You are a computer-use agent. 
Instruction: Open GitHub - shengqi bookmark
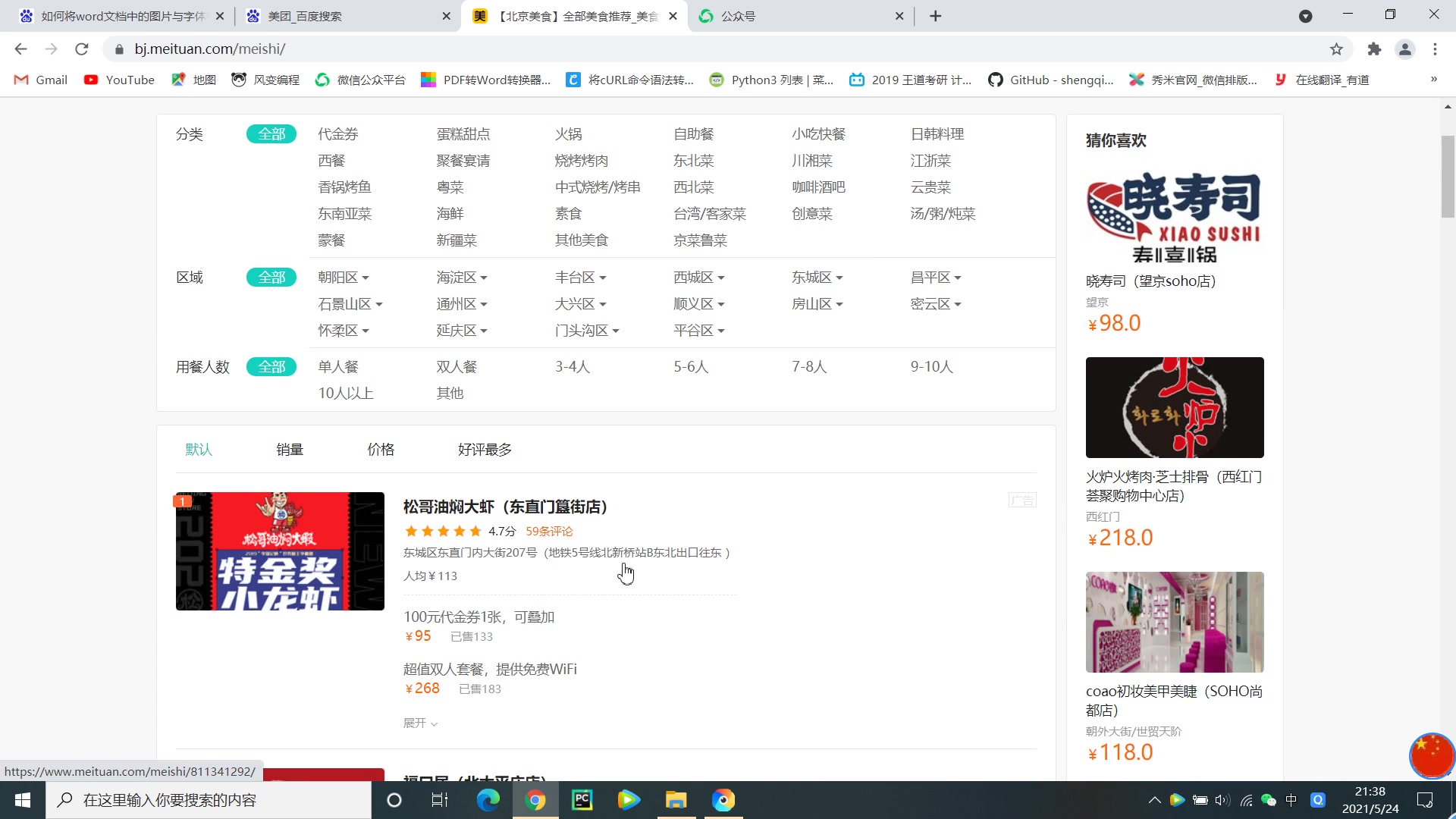[1050, 80]
